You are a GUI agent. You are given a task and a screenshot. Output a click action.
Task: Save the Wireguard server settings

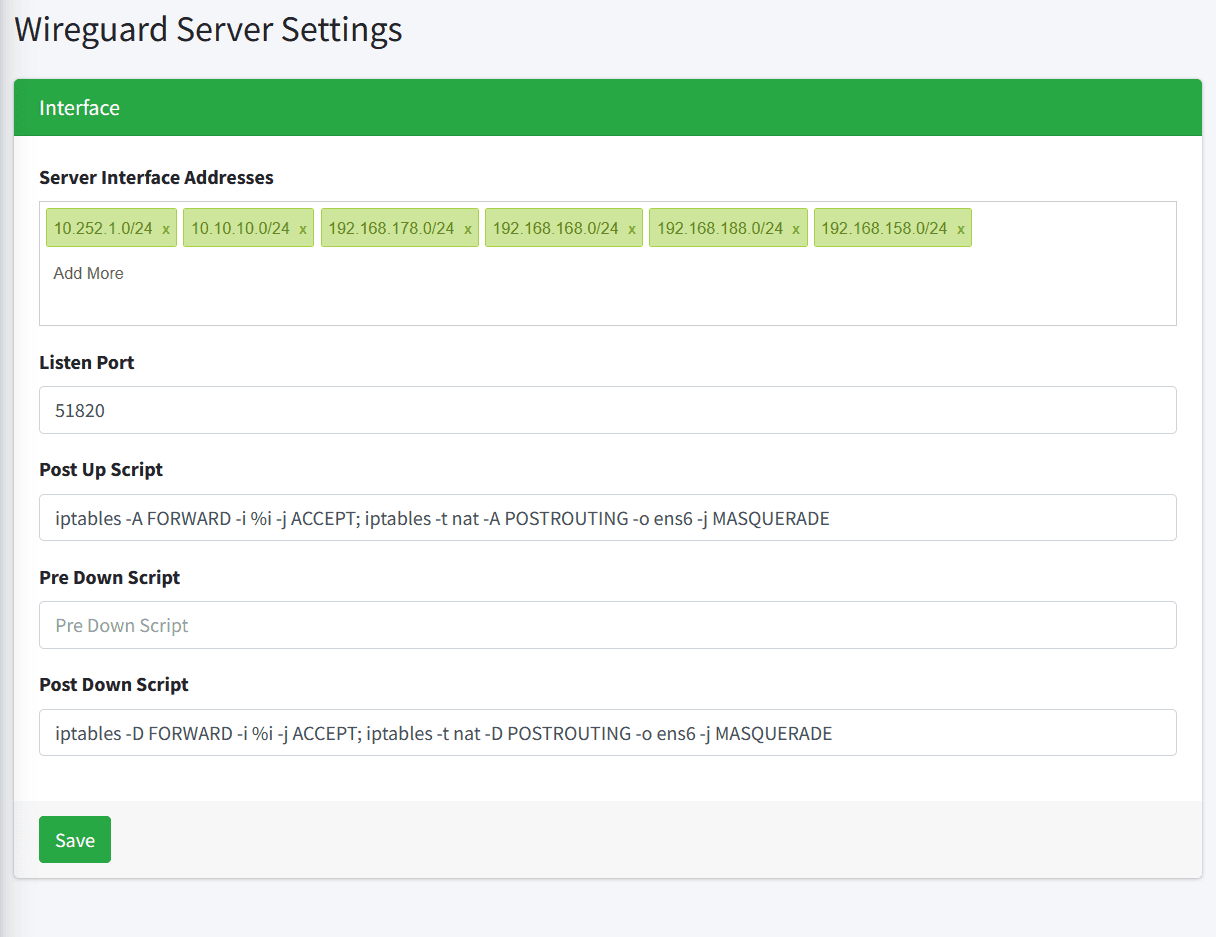click(75, 840)
